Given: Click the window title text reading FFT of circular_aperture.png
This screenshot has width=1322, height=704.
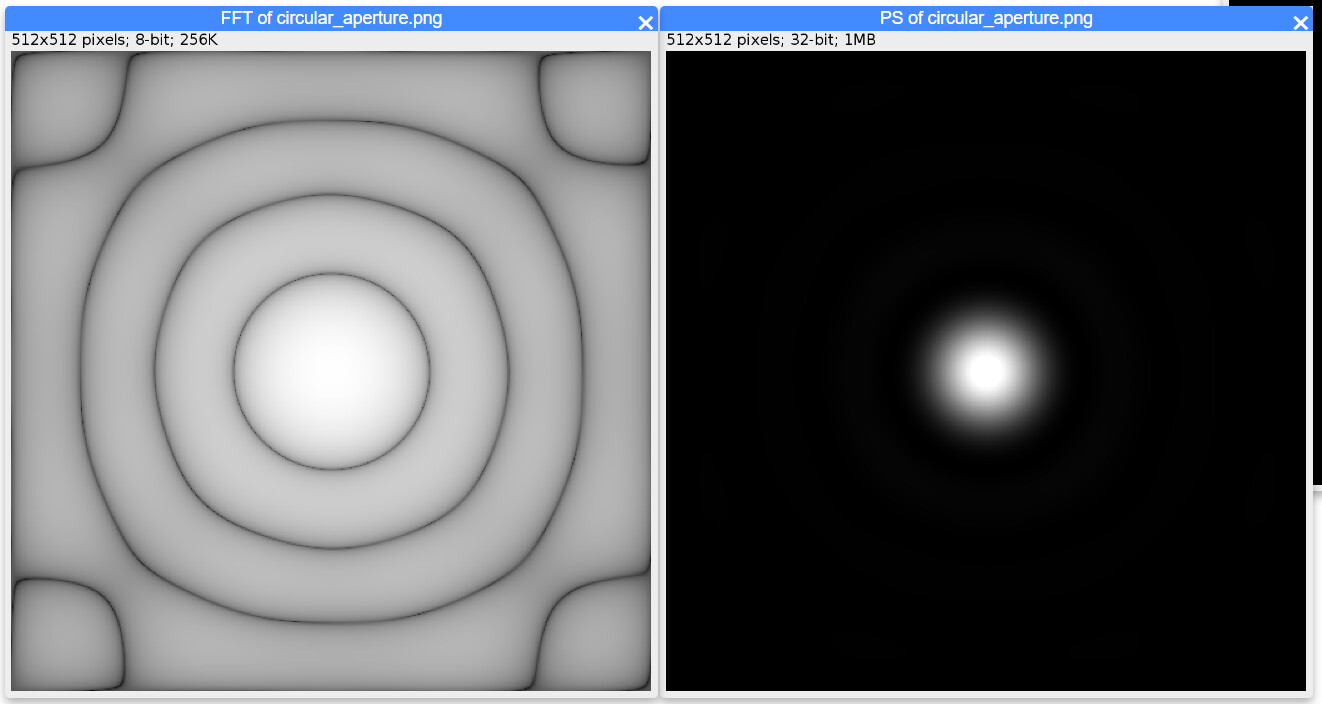Looking at the screenshot, I should click(330, 18).
